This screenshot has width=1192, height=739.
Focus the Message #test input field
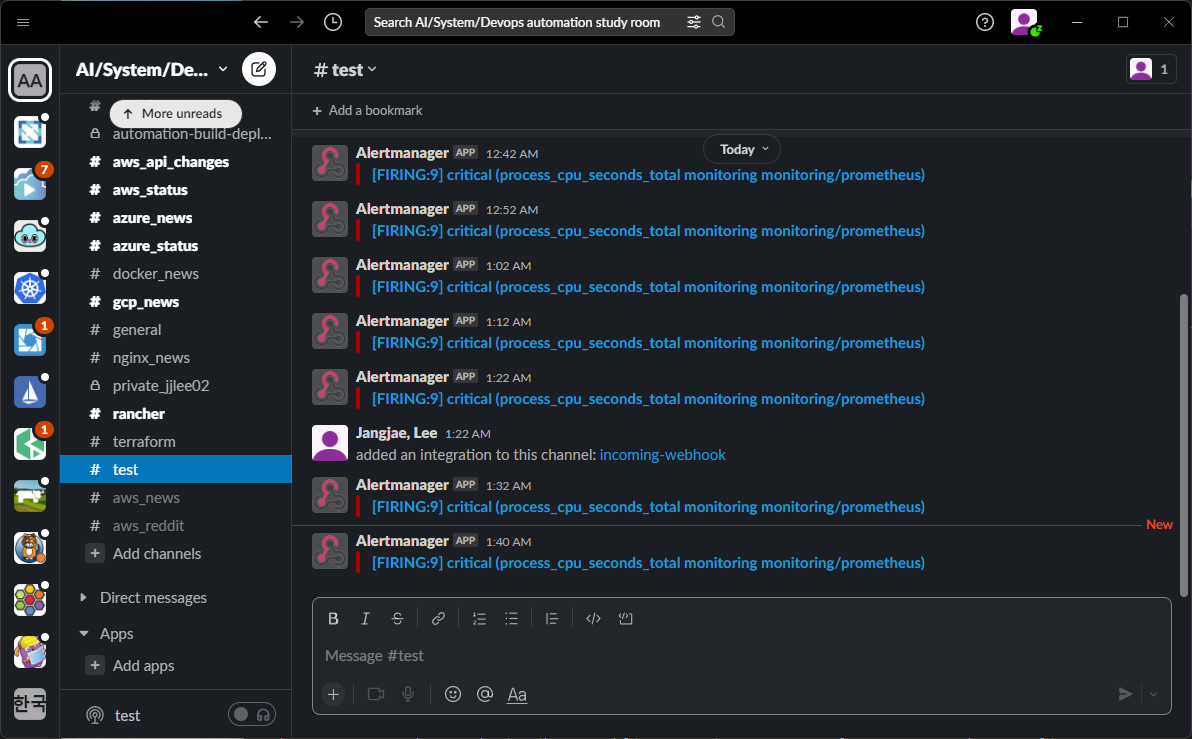741,655
